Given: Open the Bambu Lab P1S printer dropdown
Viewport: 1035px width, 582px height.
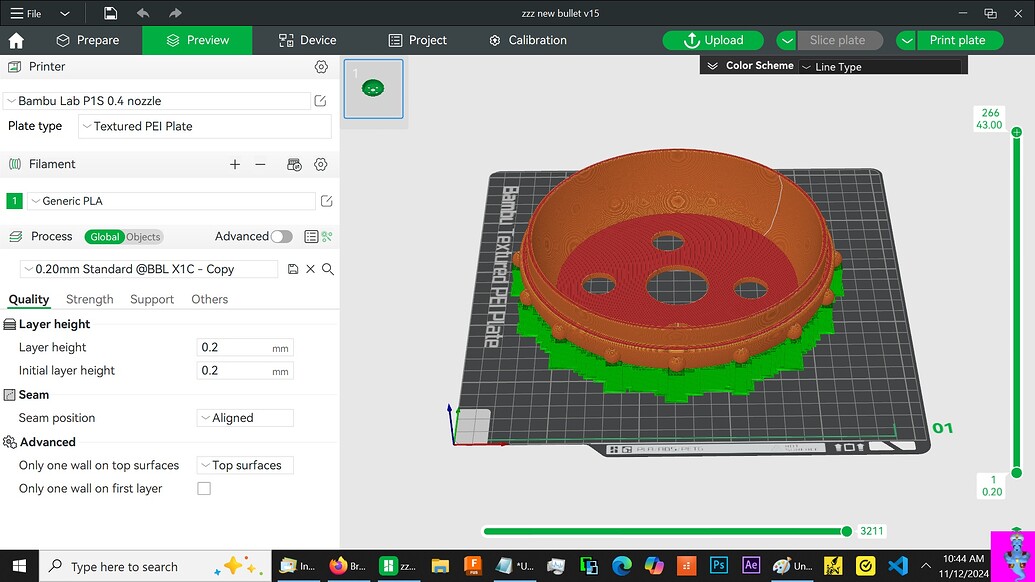Looking at the screenshot, I should [x=156, y=101].
